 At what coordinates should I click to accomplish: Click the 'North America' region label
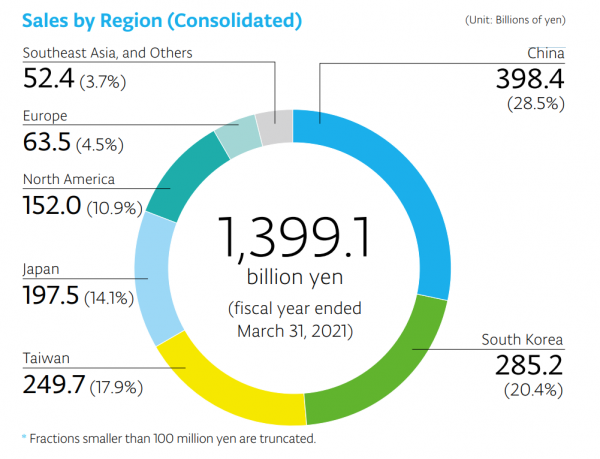(x=69, y=180)
